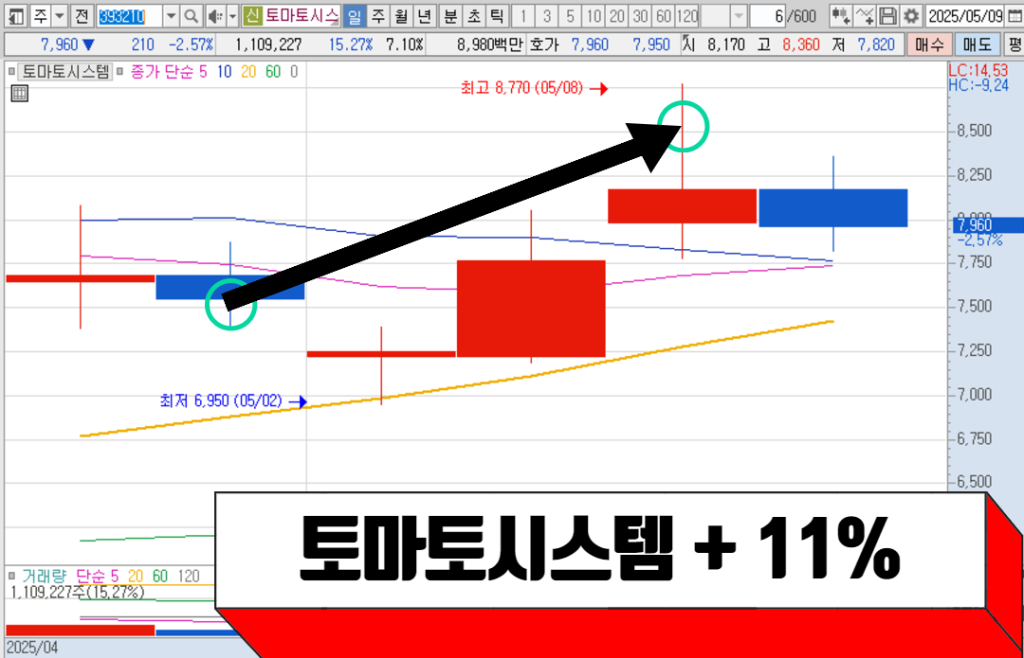Open the empty interval combo box
Image resolution: width=1024 pixels, height=658 pixels.
(x=725, y=15)
